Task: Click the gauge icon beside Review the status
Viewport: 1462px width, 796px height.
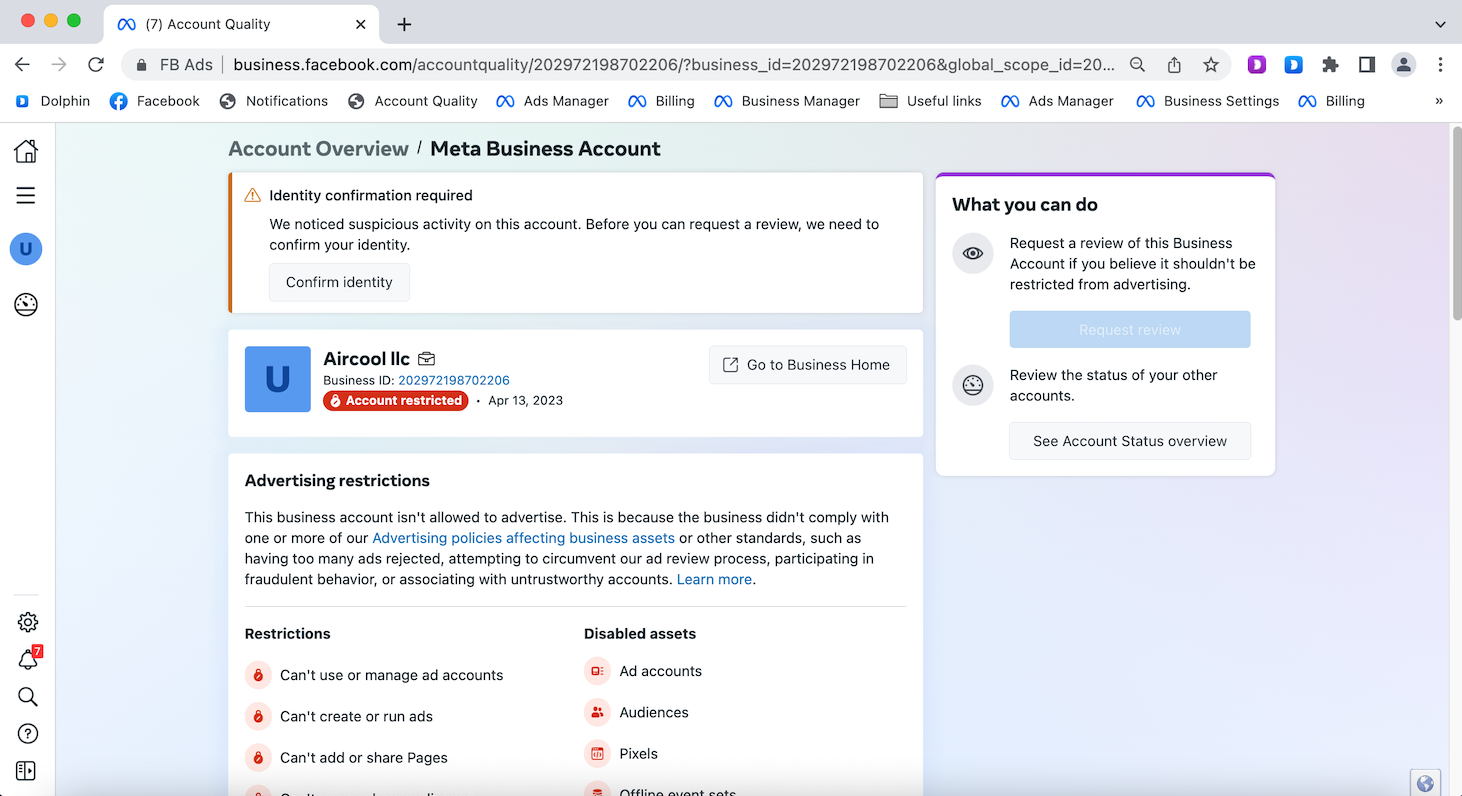Action: tap(973, 385)
